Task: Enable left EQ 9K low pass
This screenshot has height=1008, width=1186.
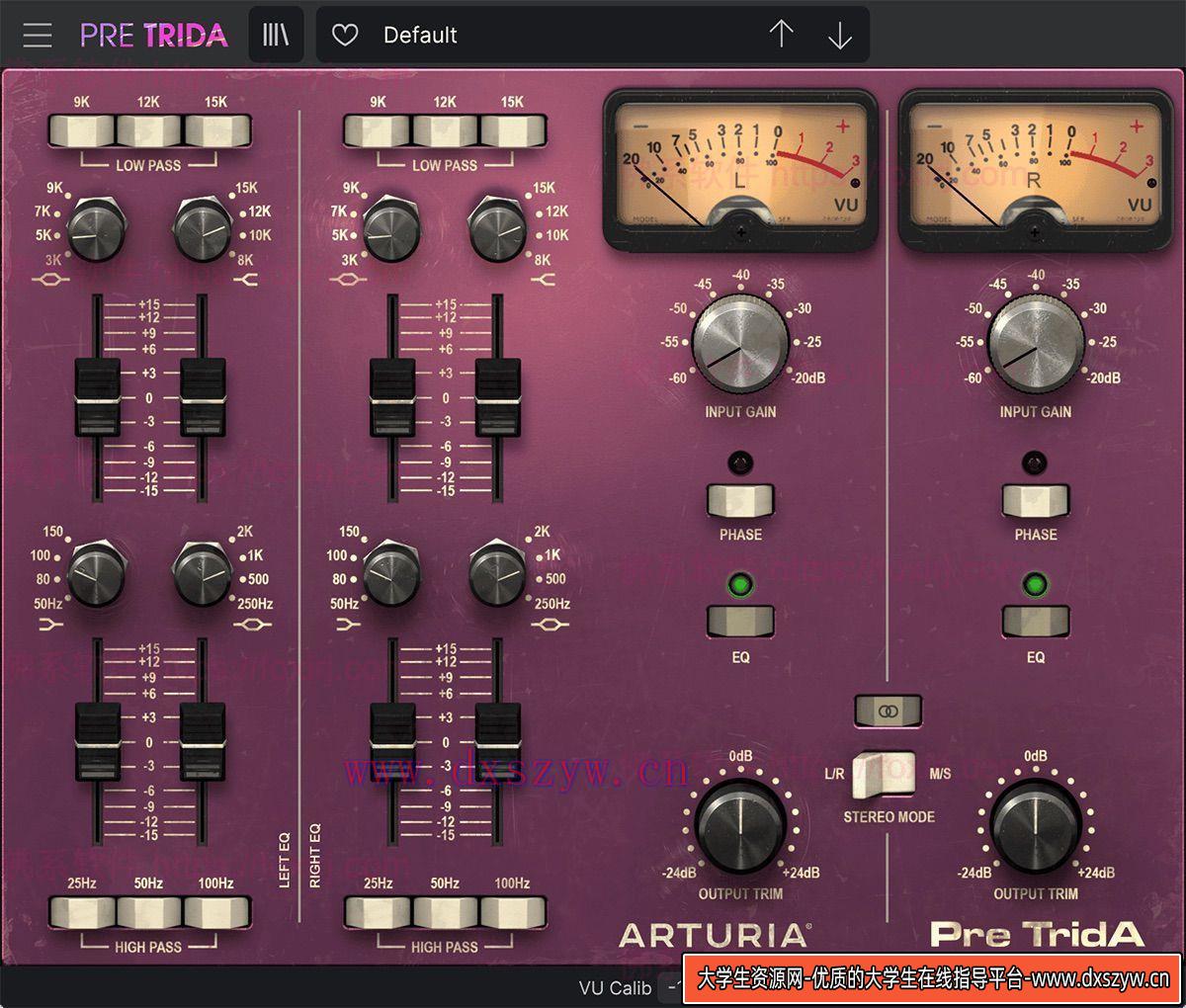Action: pos(82,130)
